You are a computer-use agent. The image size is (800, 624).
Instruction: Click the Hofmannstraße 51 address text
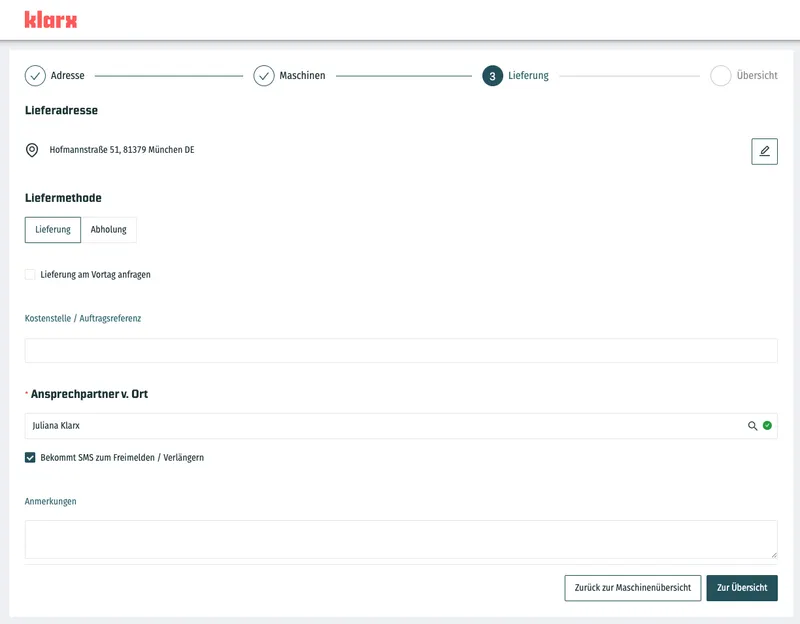(x=122, y=150)
